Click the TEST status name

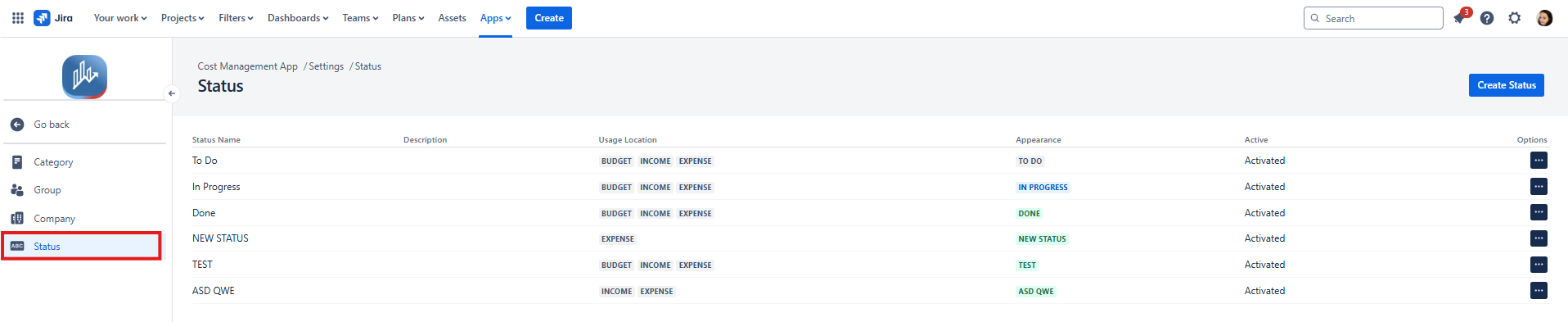(202, 265)
